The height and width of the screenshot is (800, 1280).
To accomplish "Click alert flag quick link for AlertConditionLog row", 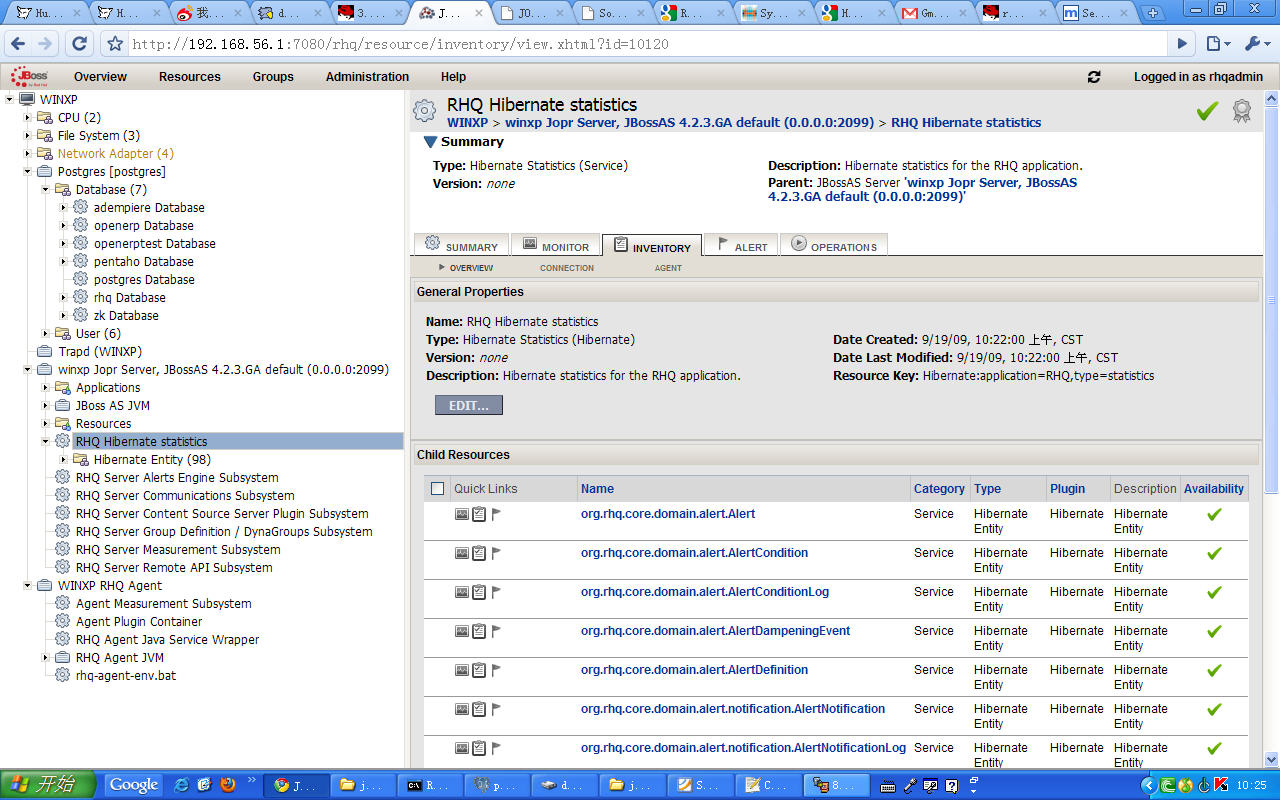I will coord(496,592).
